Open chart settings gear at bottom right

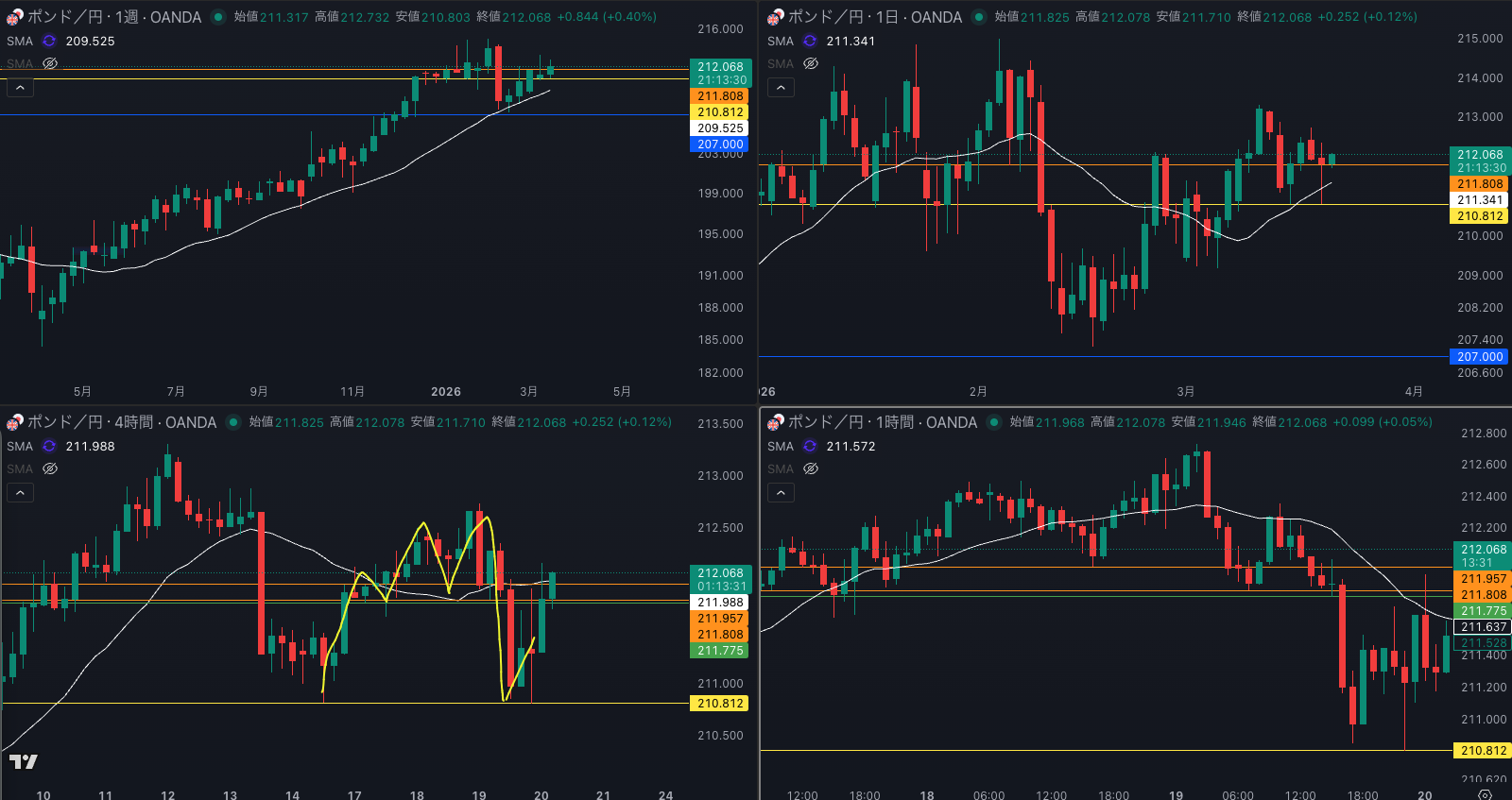1485,794
